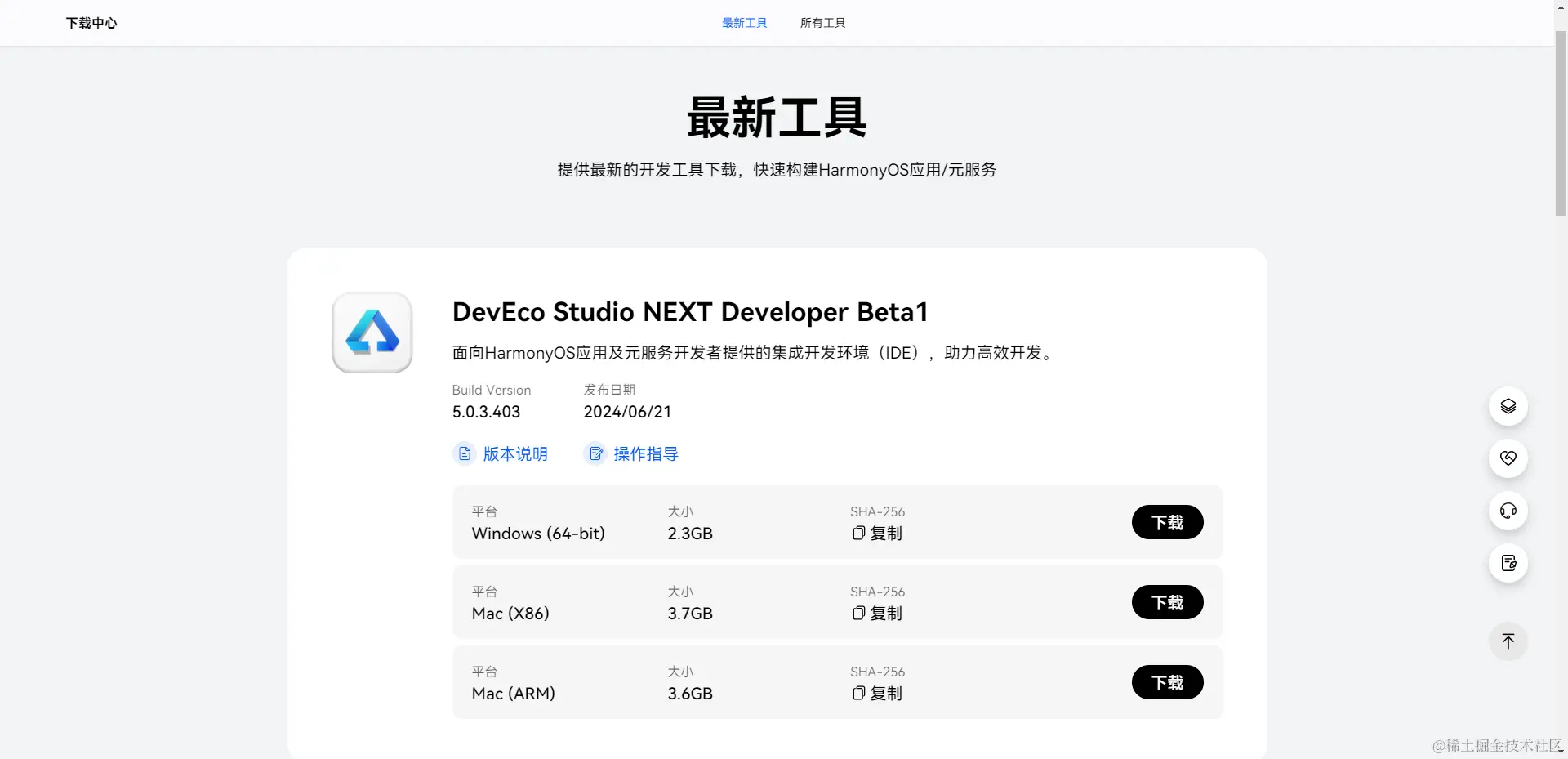Click the back-to-top arrow button
Image resolution: width=1568 pixels, height=759 pixels.
[x=1508, y=641]
